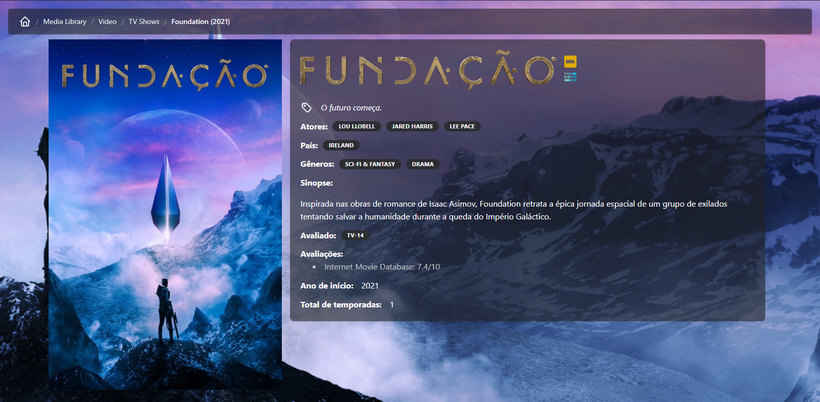The height and width of the screenshot is (402, 820).
Task: Click the 'Atores:' label
Action: 314,127
